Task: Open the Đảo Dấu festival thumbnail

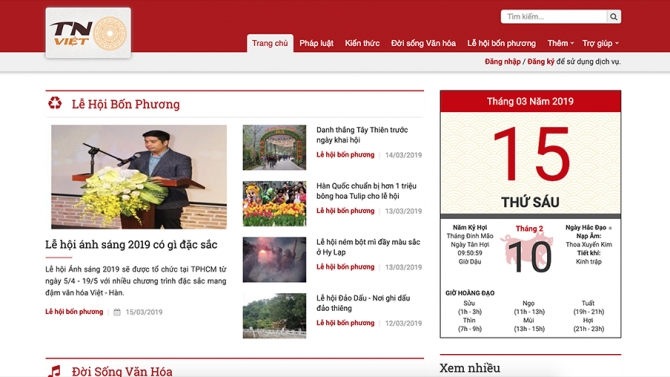Action: coord(274,316)
